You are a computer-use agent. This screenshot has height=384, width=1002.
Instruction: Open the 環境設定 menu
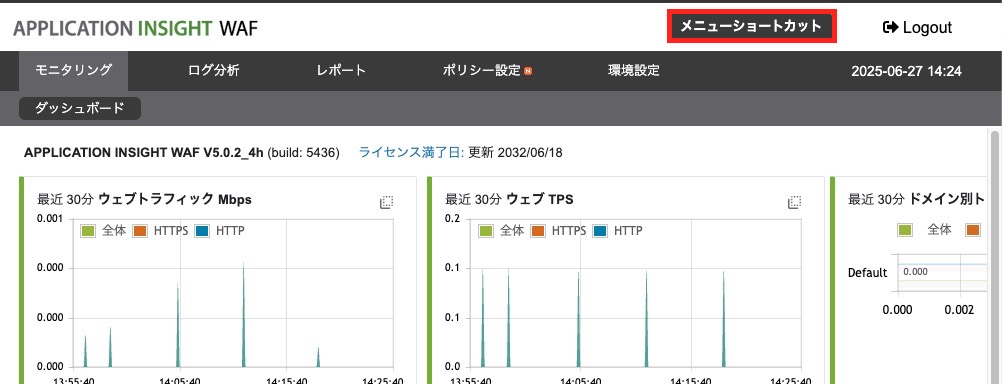coord(633,70)
